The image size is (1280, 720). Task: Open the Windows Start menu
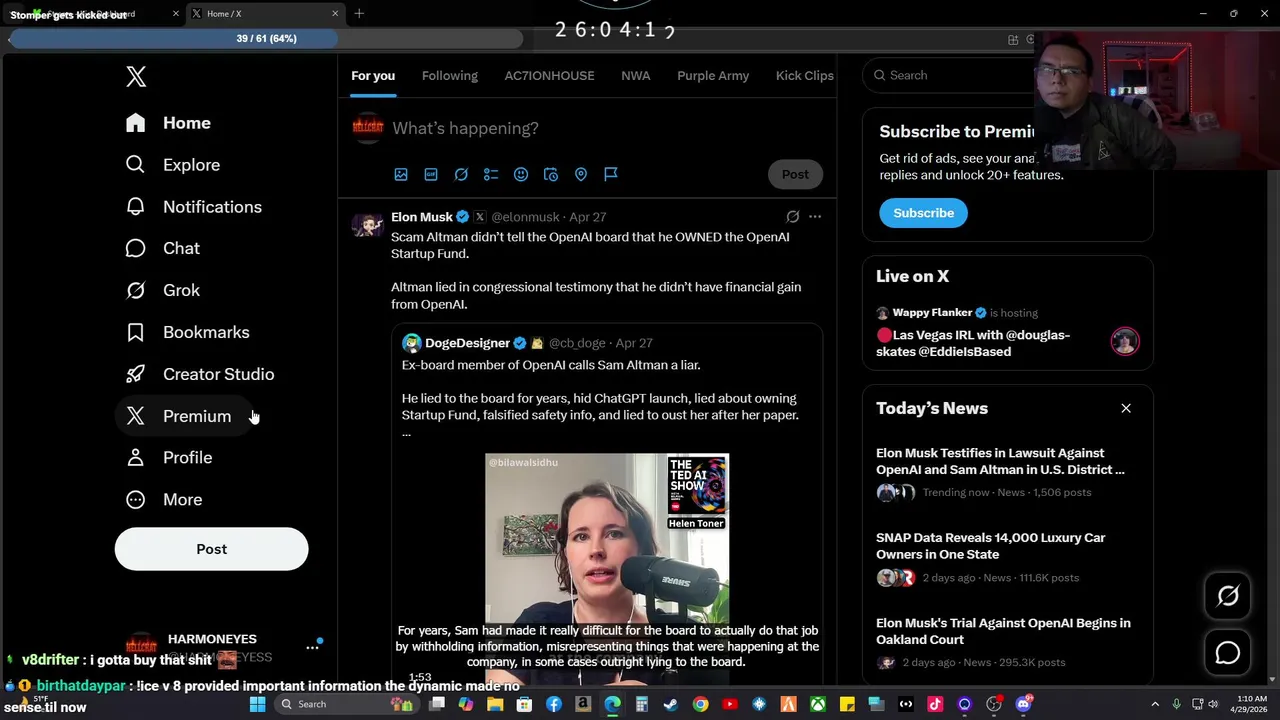257,704
